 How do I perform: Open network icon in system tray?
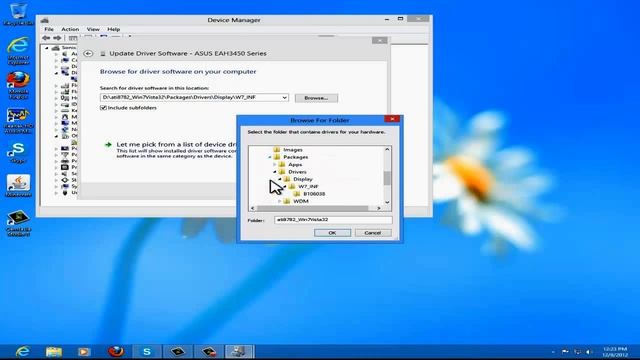click(x=578, y=351)
